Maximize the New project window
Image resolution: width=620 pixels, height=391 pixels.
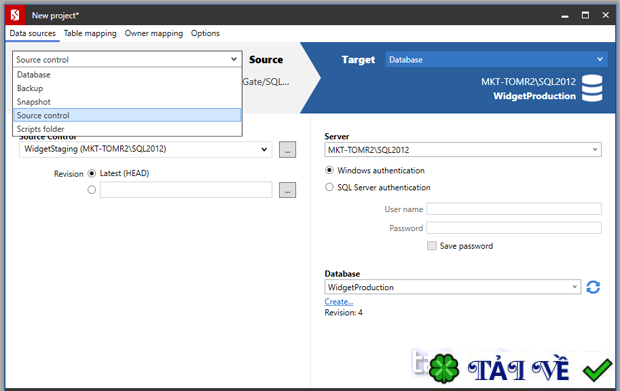[x=585, y=15]
